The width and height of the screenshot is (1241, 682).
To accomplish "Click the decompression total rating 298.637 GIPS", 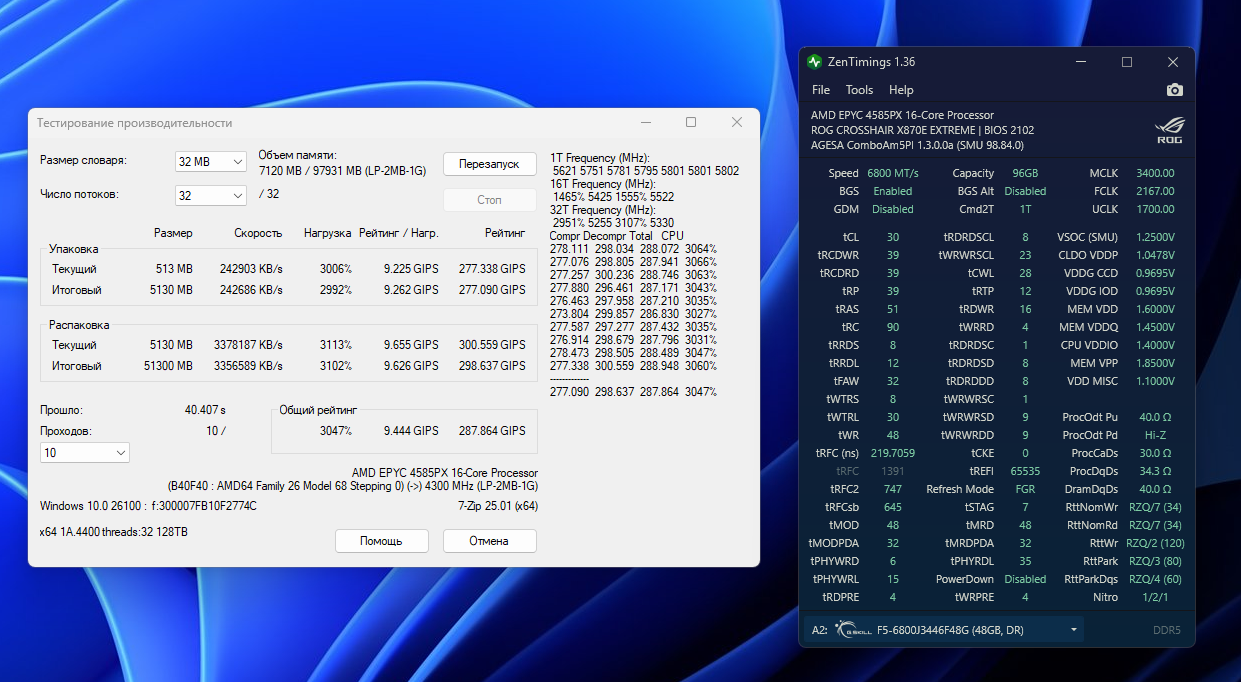I will [492, 366].
